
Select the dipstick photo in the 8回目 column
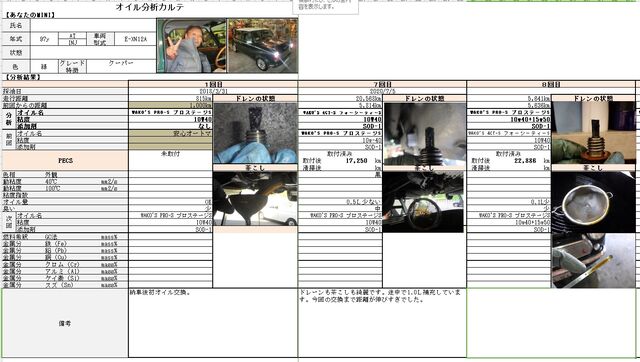click(x=593, y=260)
